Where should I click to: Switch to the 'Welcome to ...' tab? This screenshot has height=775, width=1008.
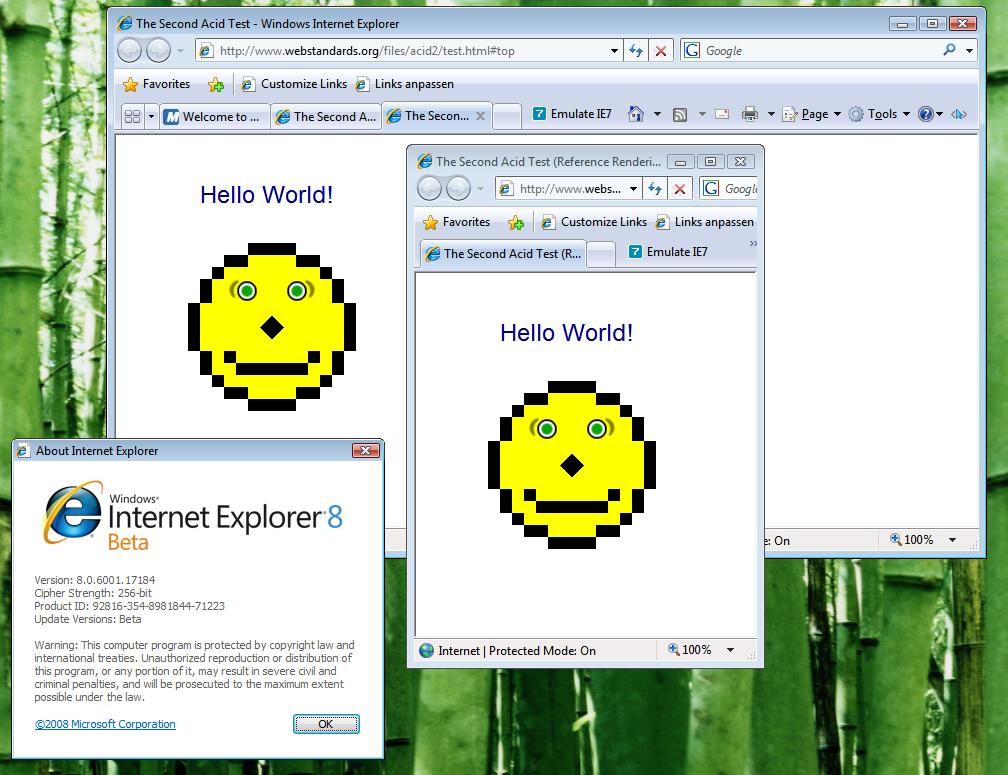(215, 116)
